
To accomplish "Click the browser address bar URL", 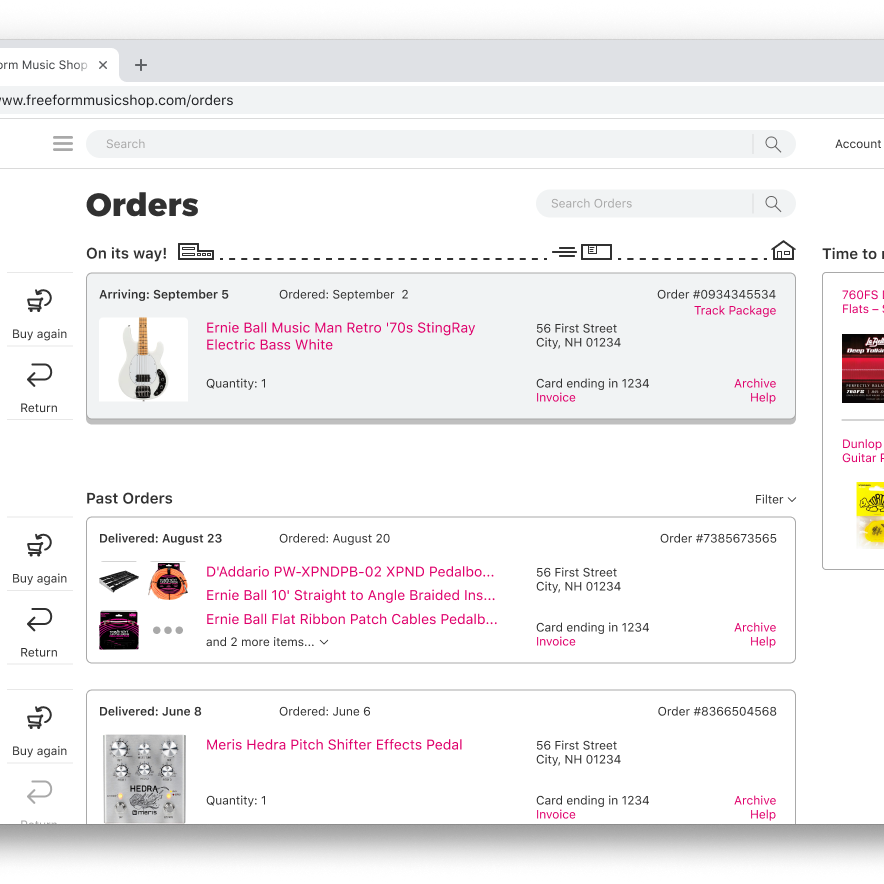I will (x=117, y=100).
